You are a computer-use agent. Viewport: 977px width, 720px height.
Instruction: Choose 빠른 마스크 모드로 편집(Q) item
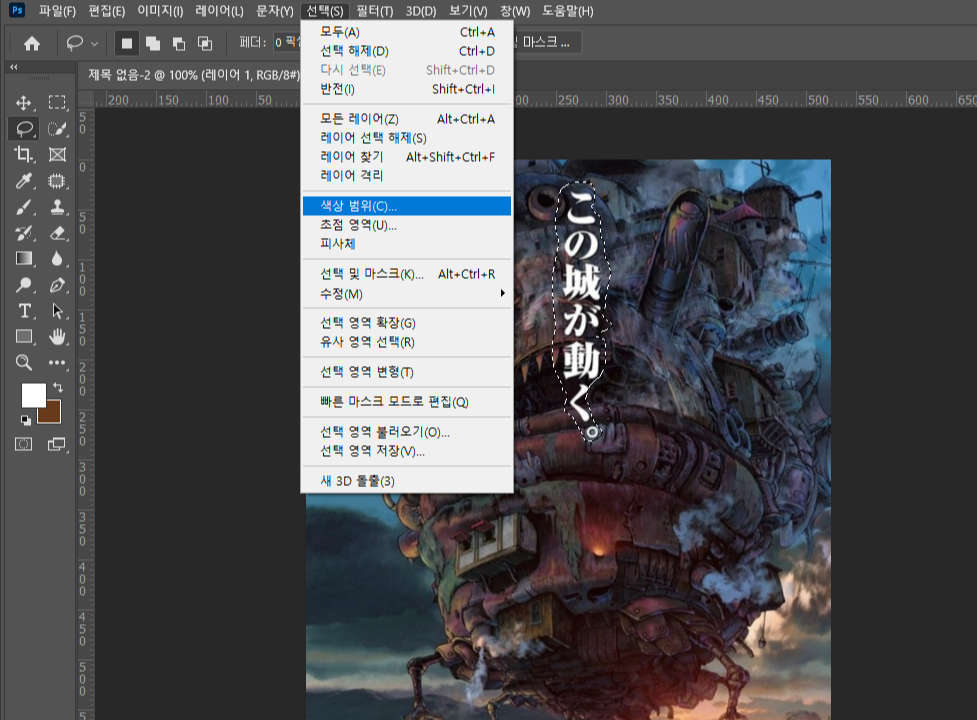pyautogui.click(x=407, y=402)
